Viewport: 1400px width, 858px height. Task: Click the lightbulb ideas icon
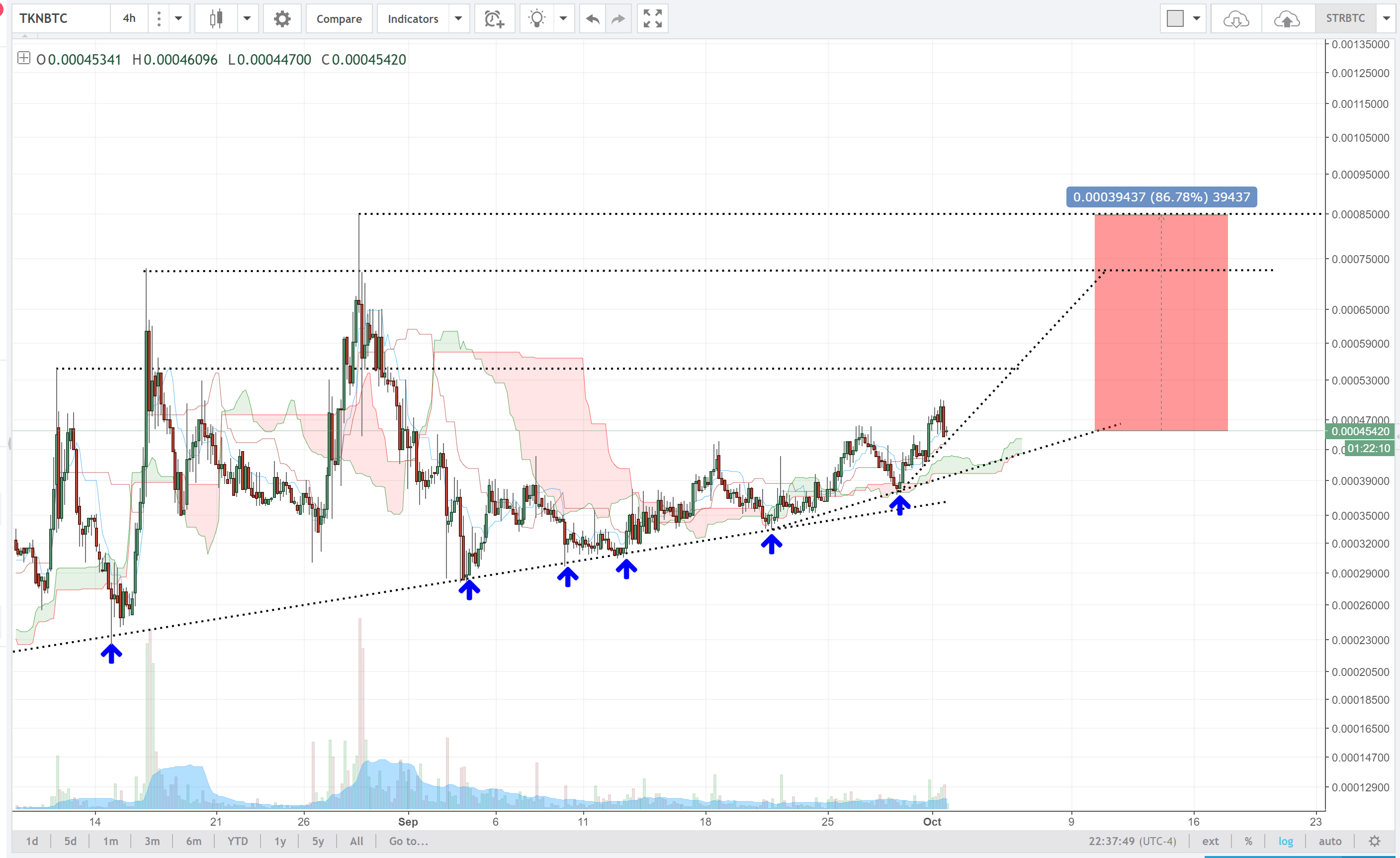(536, 18)
